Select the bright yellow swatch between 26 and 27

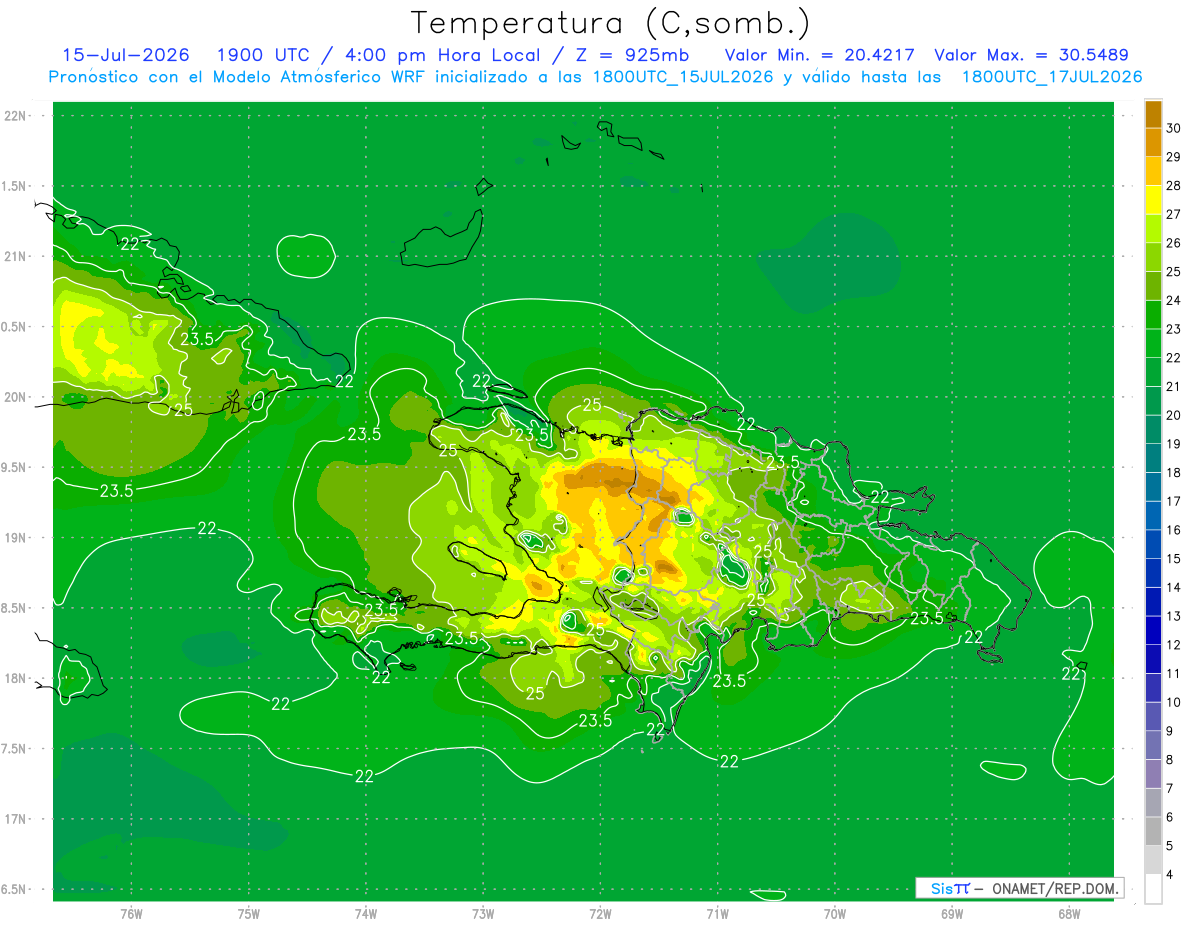coord(1153,228)
